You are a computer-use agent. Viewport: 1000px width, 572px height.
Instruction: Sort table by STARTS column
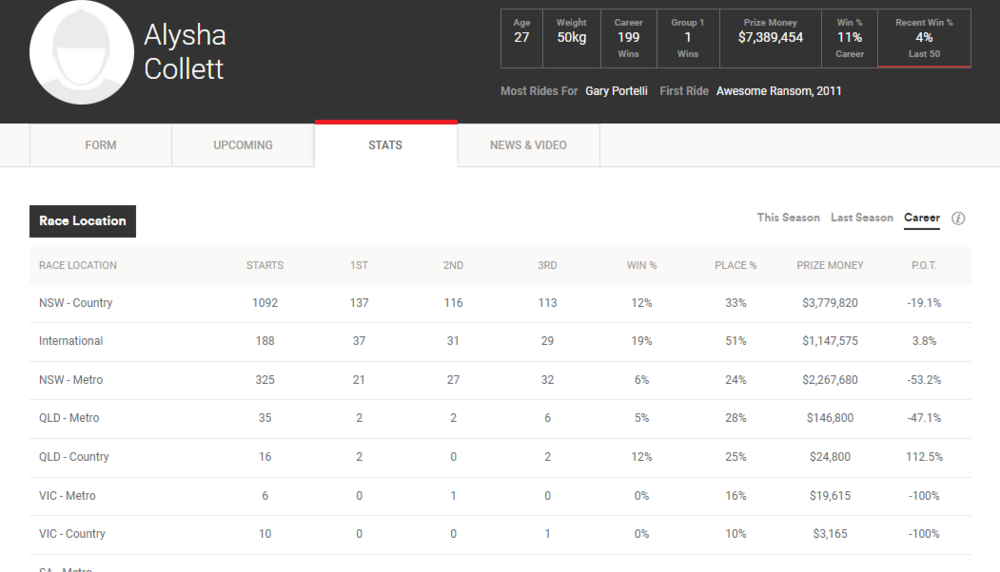coord(265,266)
